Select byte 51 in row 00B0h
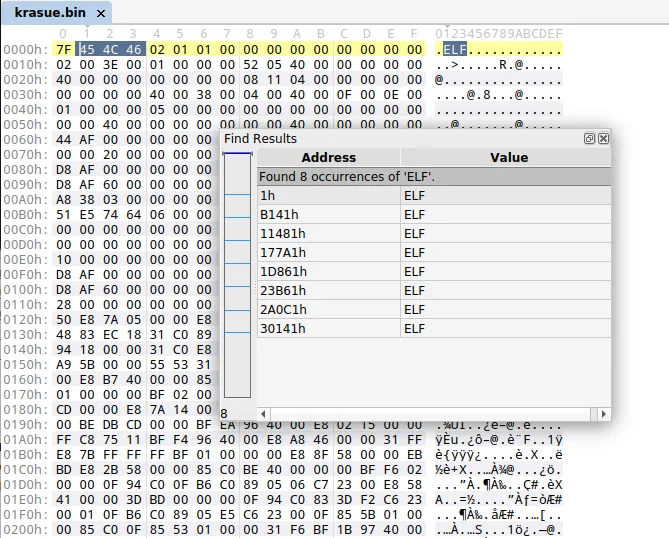Viewport: 669px width, 538px height. click(64, 215)
